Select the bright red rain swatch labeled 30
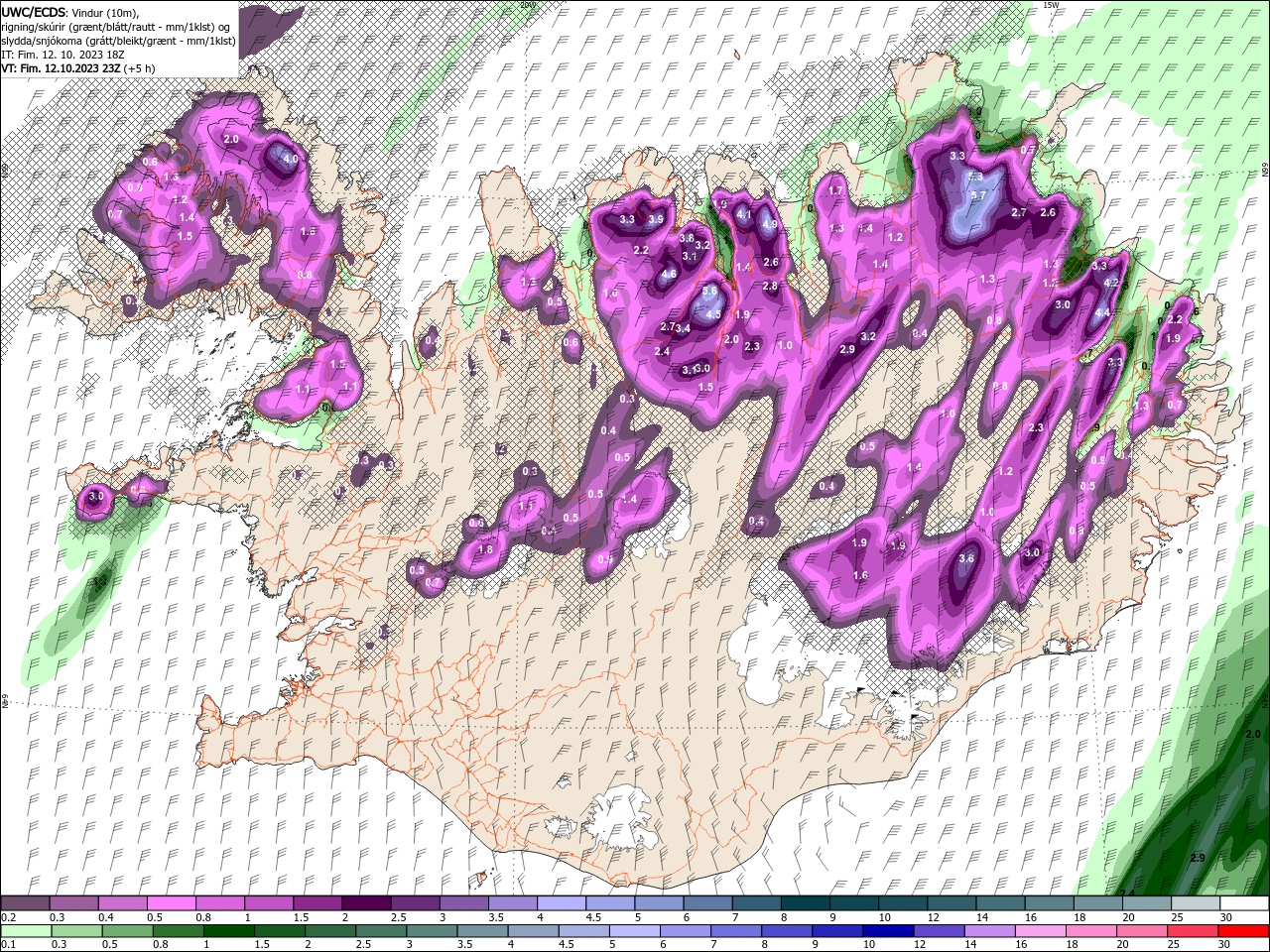1270x952 pixels. (1243, 931)
